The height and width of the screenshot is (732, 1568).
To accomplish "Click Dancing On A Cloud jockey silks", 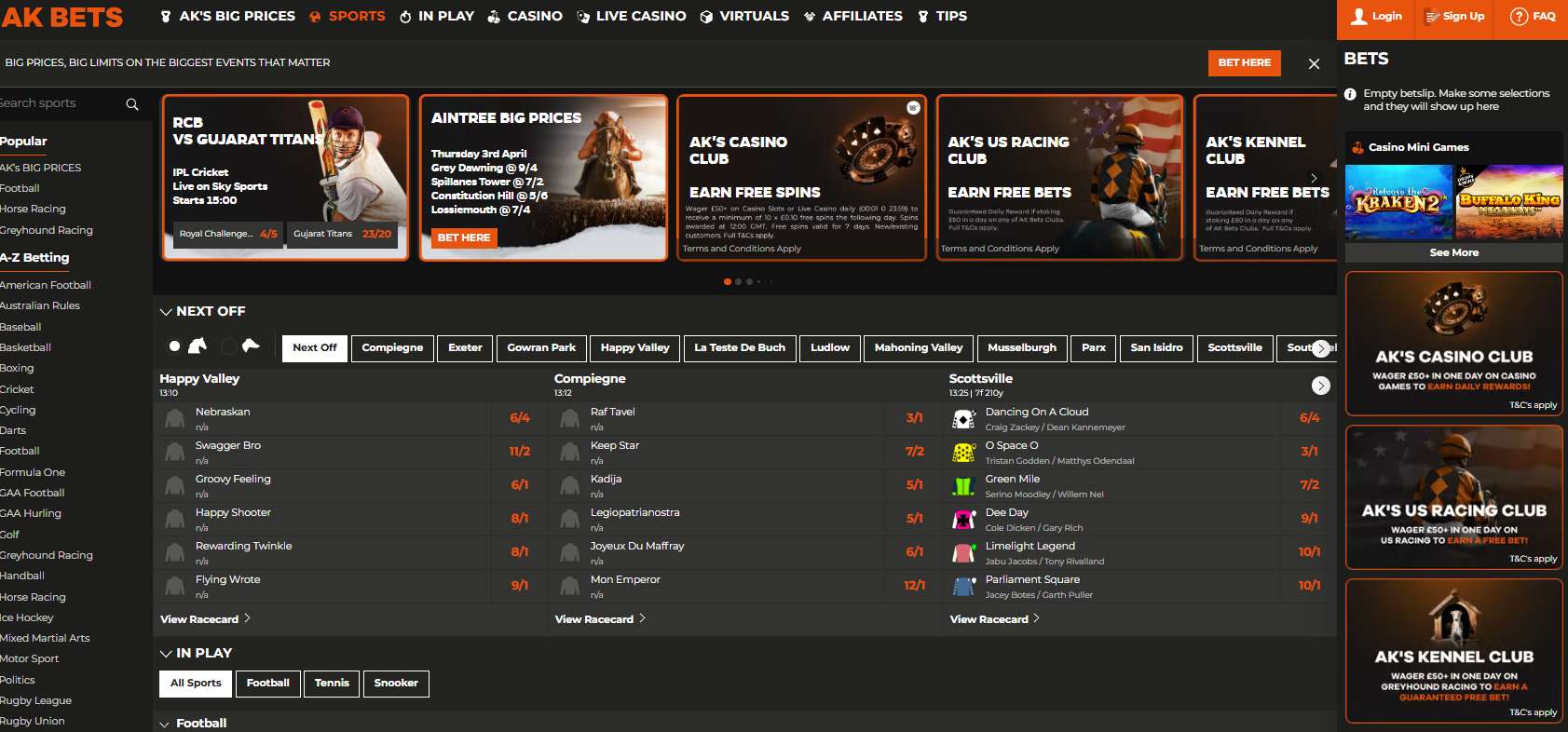I will [x=963, y=419].
